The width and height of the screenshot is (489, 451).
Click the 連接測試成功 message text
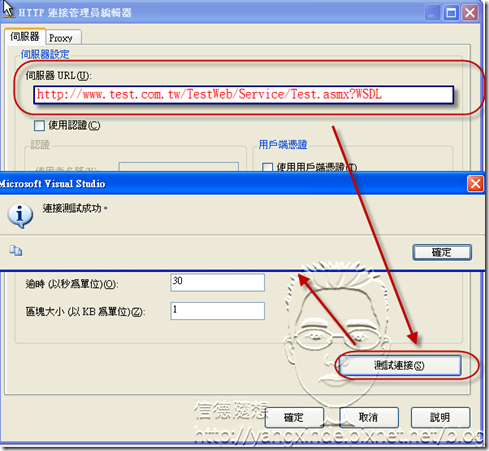[x=75, y=208]
